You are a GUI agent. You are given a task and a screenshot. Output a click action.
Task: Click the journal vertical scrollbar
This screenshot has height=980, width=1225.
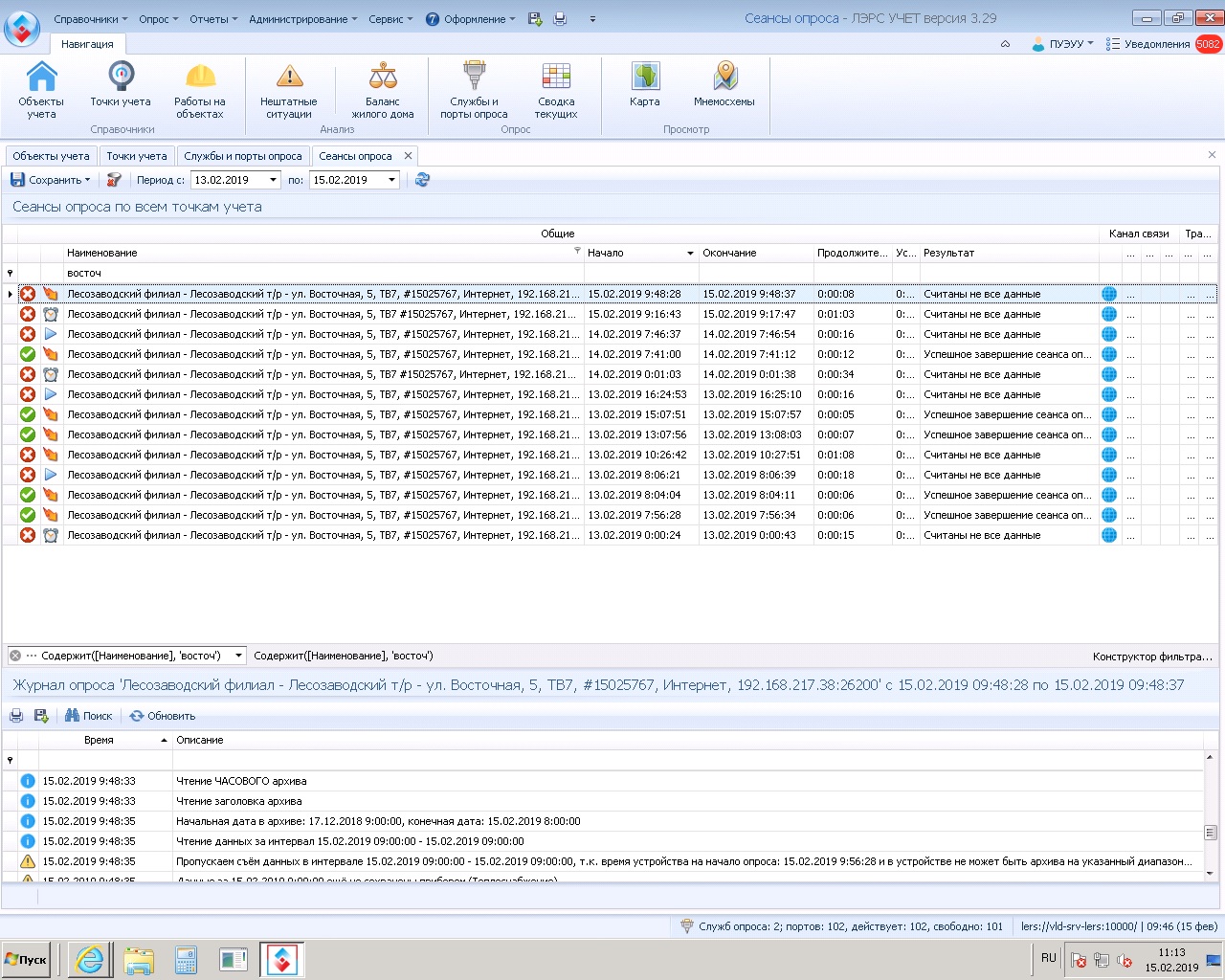pos(1210,814)
